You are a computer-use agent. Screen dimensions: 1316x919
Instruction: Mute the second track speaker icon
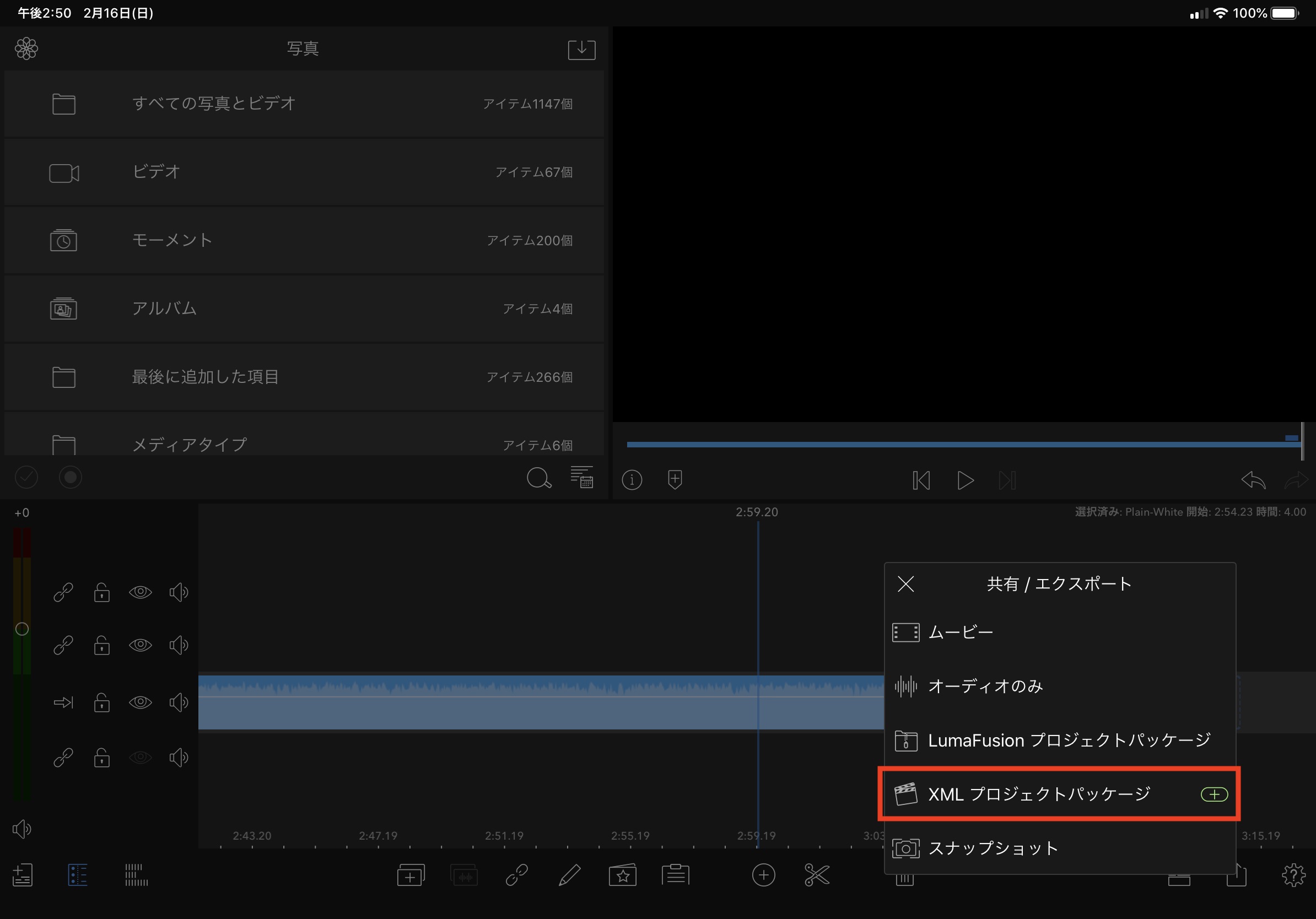(x=179, y=645)
